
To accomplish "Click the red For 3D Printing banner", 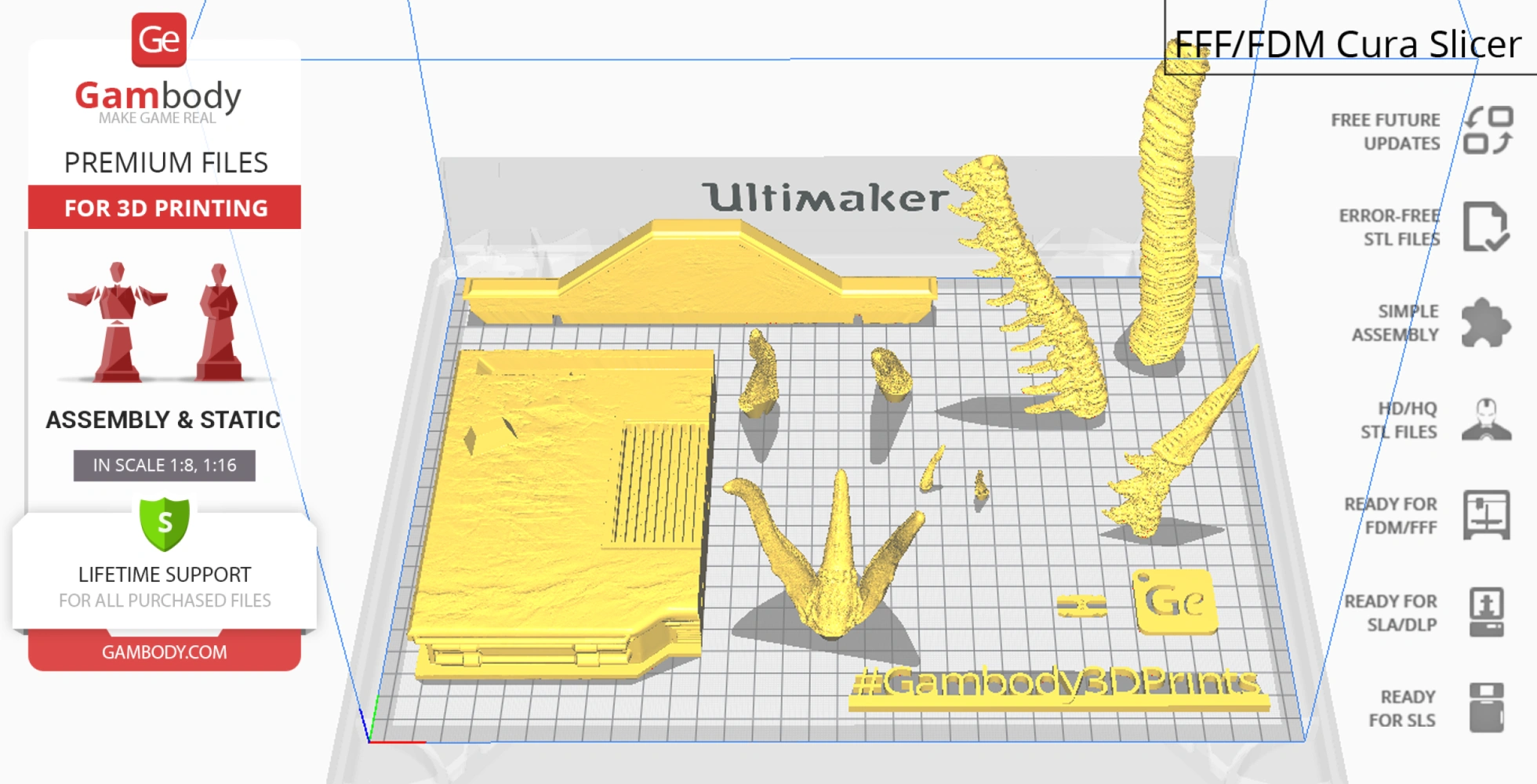I will 165,208.
